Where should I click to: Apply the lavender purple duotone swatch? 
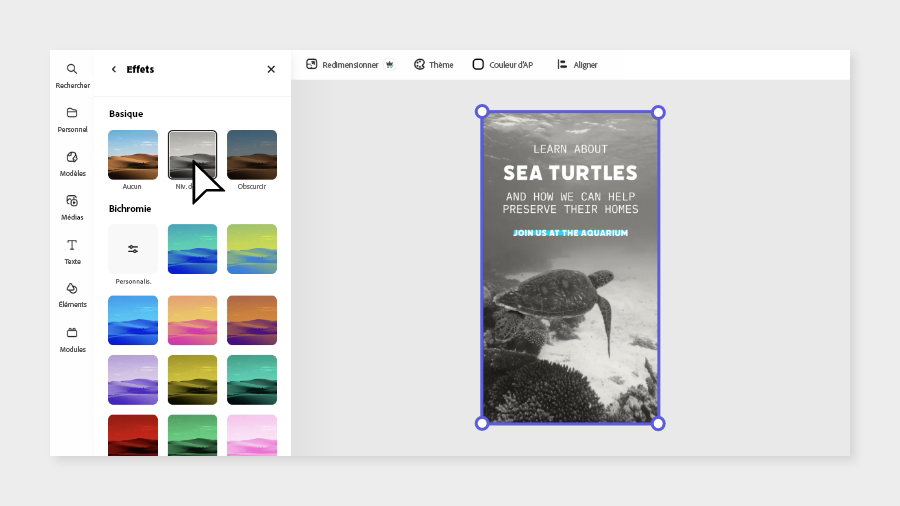tap(133, 380)
